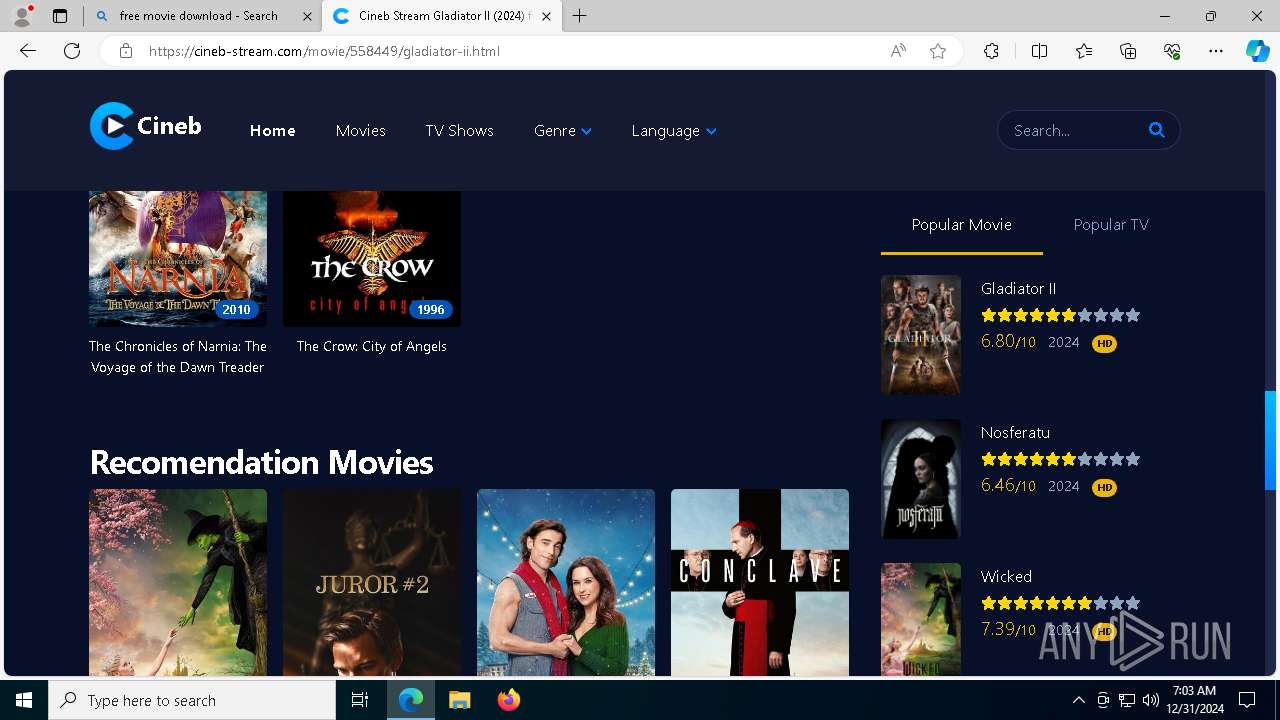Image resolution: width=1280 pixels, height=720 pixels.
Task: Click the 2010 year badge on Narnia
Action: tap(236, 310)
